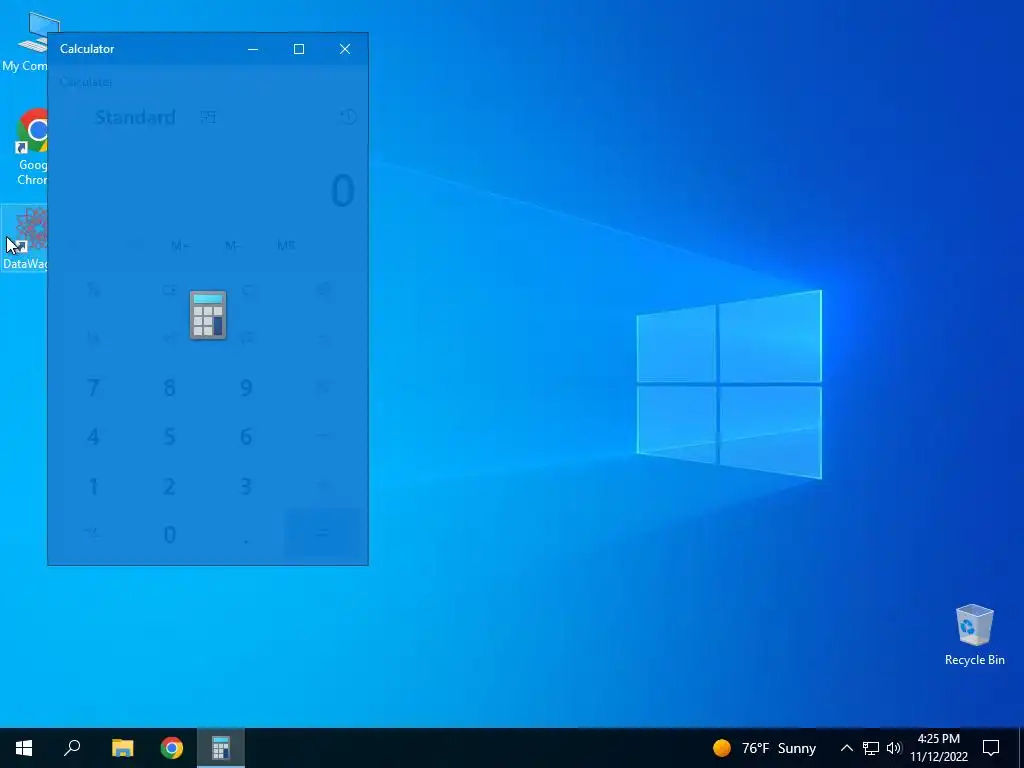This screenshot has height=768, width=1024.
Task: Open the Recycle Bin desktop icon
Action: click(x=974, y=635)
